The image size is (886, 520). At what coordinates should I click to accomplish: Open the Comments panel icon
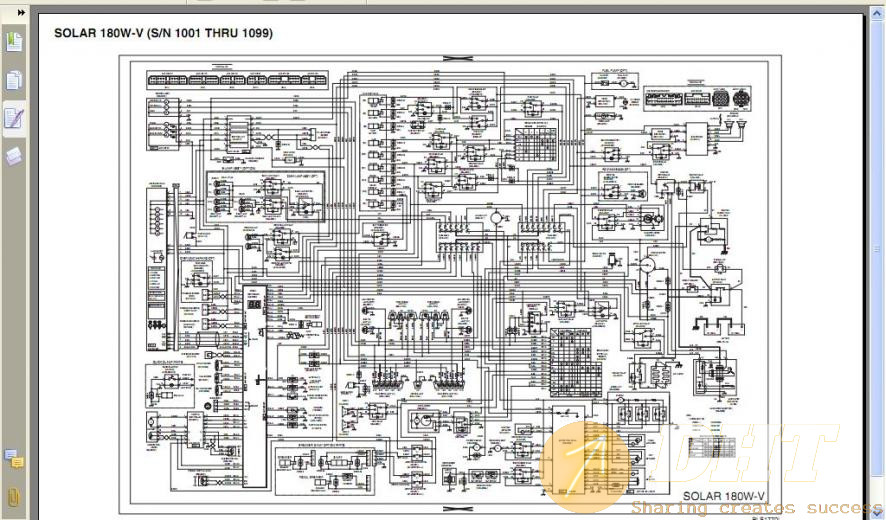tap(14, 459)
